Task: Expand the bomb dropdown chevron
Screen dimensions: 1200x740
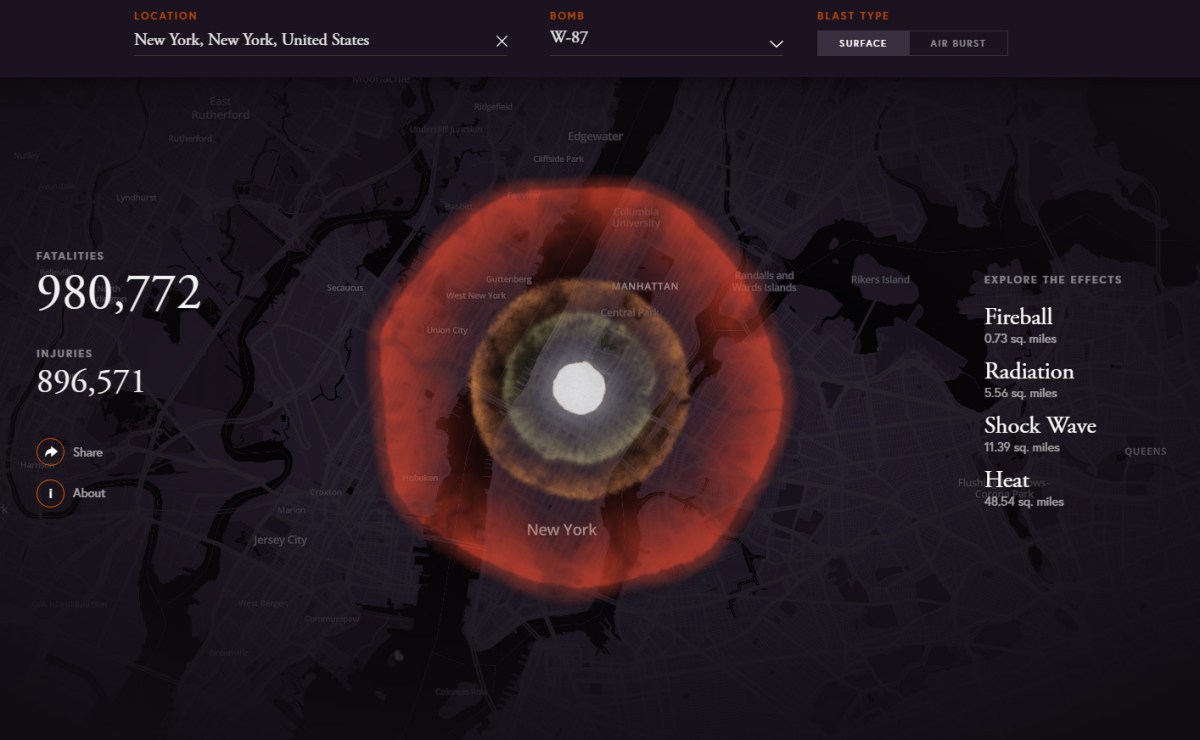Action: coord(776,44)
